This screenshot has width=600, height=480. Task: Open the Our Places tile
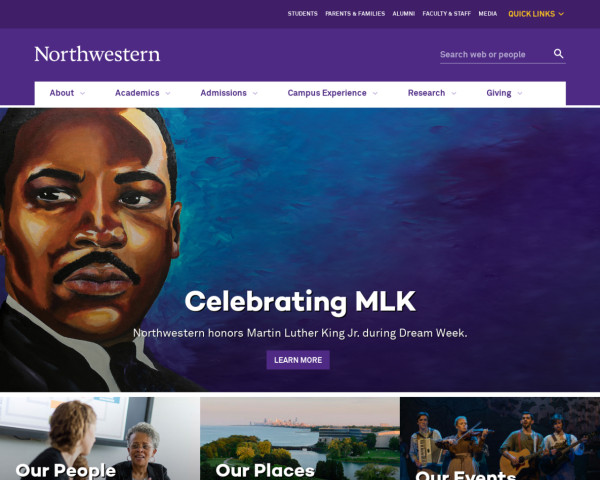300,438
